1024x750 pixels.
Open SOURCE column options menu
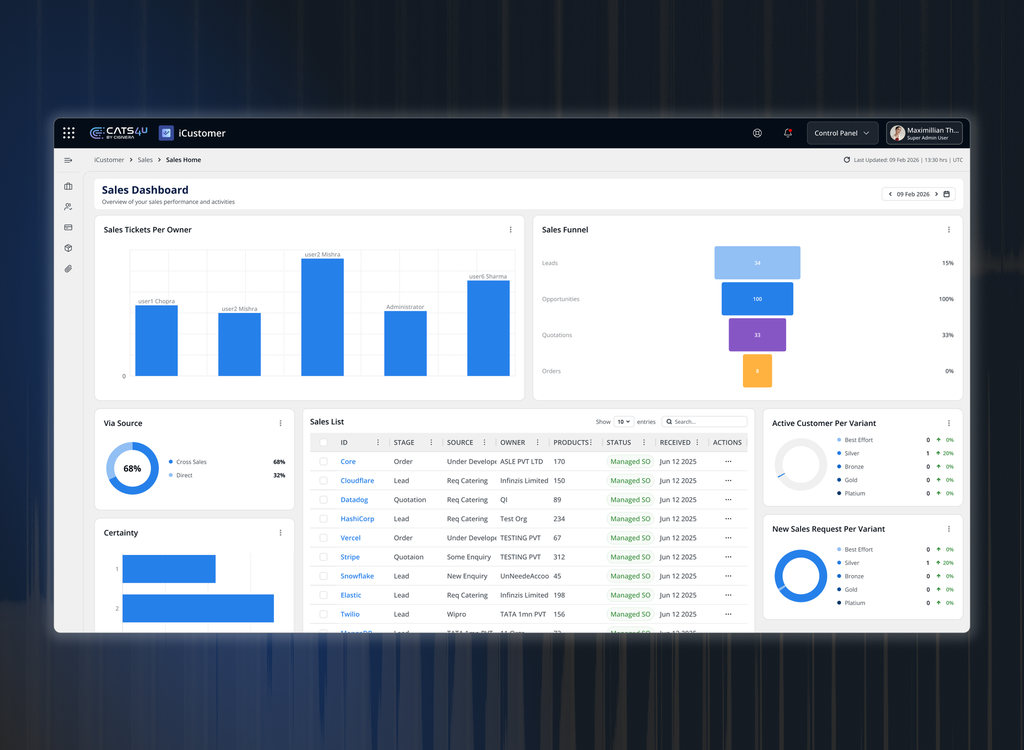click(x=485, y=443)
